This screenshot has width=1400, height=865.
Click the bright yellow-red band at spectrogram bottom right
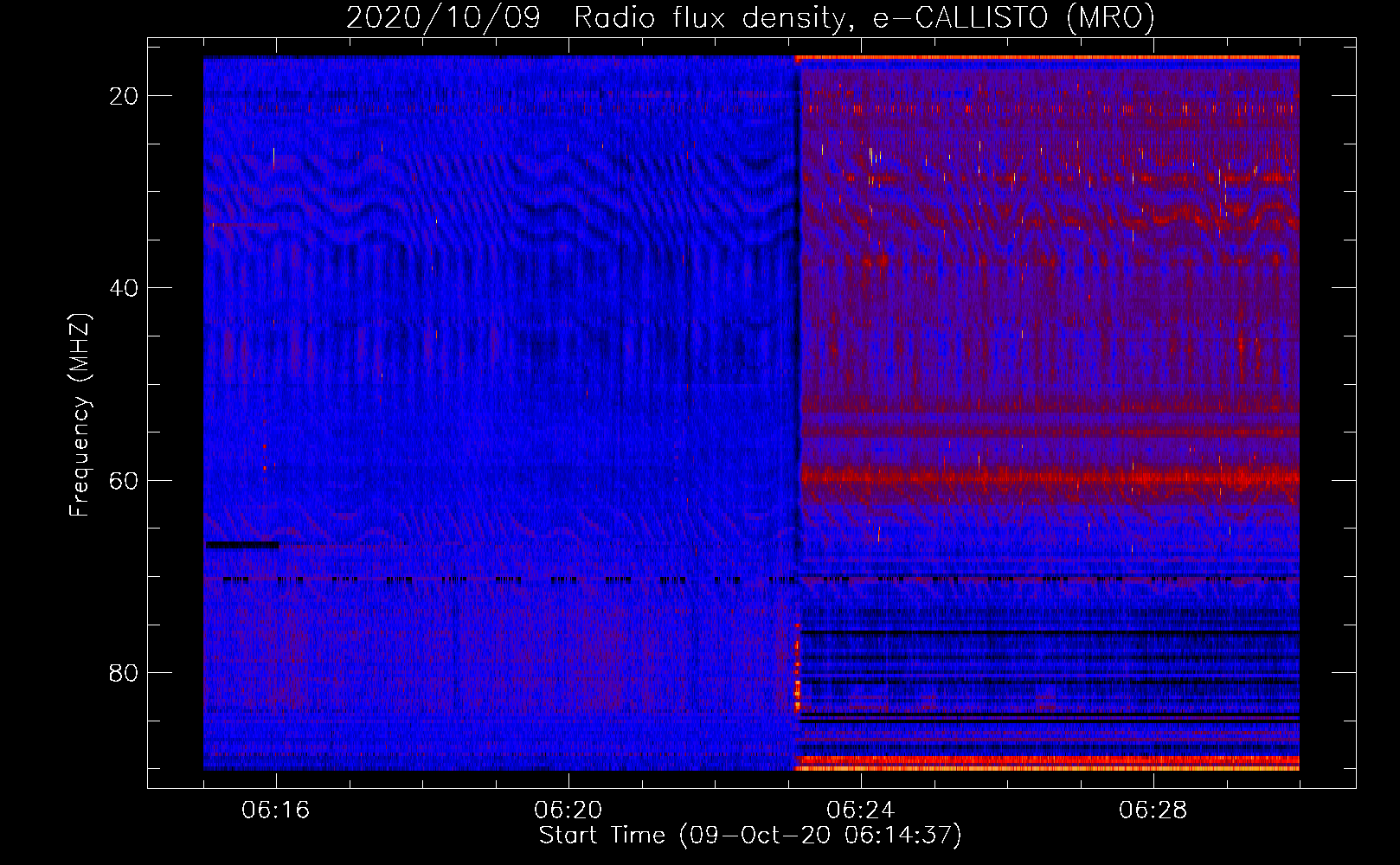pos(1047,763)
